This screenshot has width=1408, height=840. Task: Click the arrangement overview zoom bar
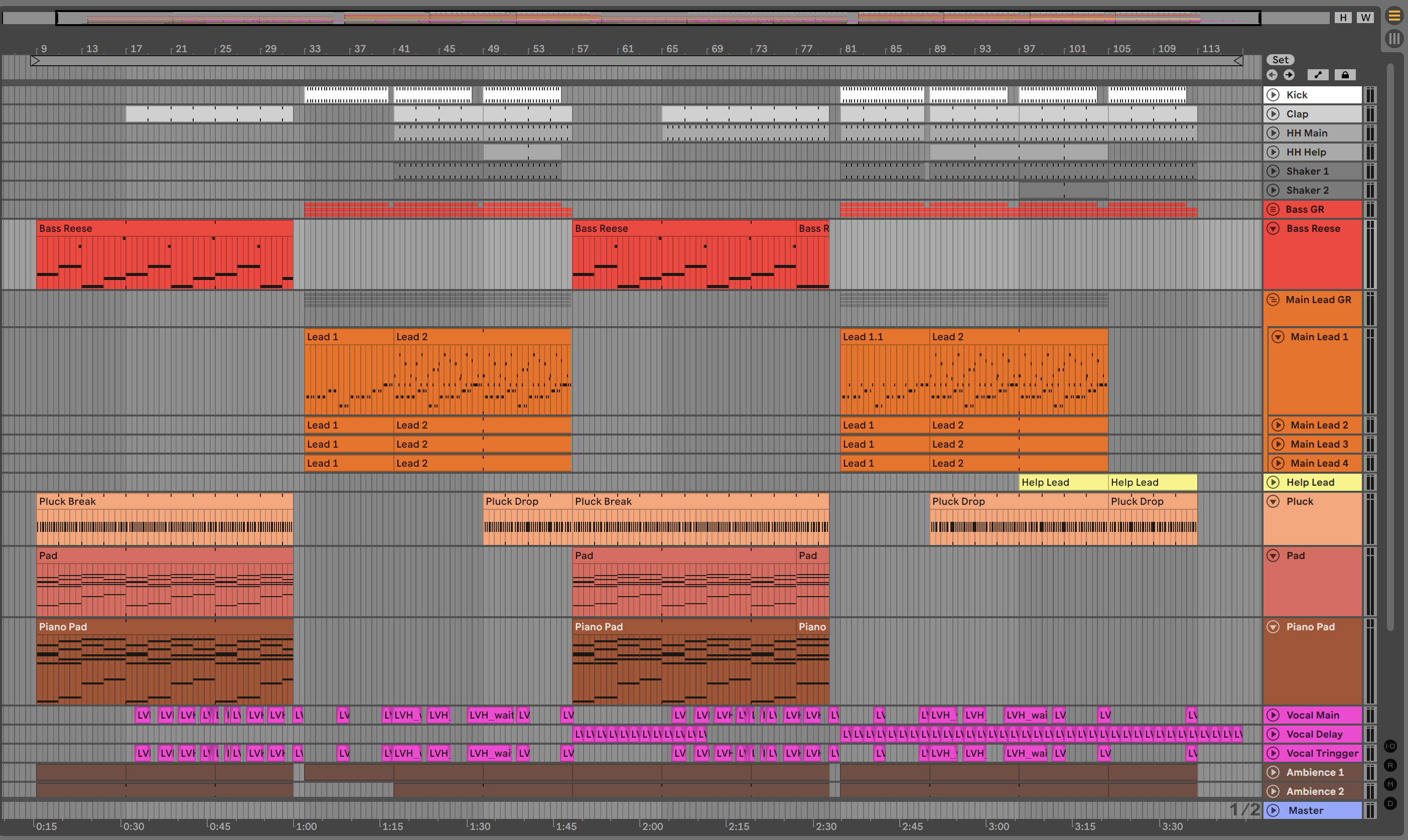656,18
